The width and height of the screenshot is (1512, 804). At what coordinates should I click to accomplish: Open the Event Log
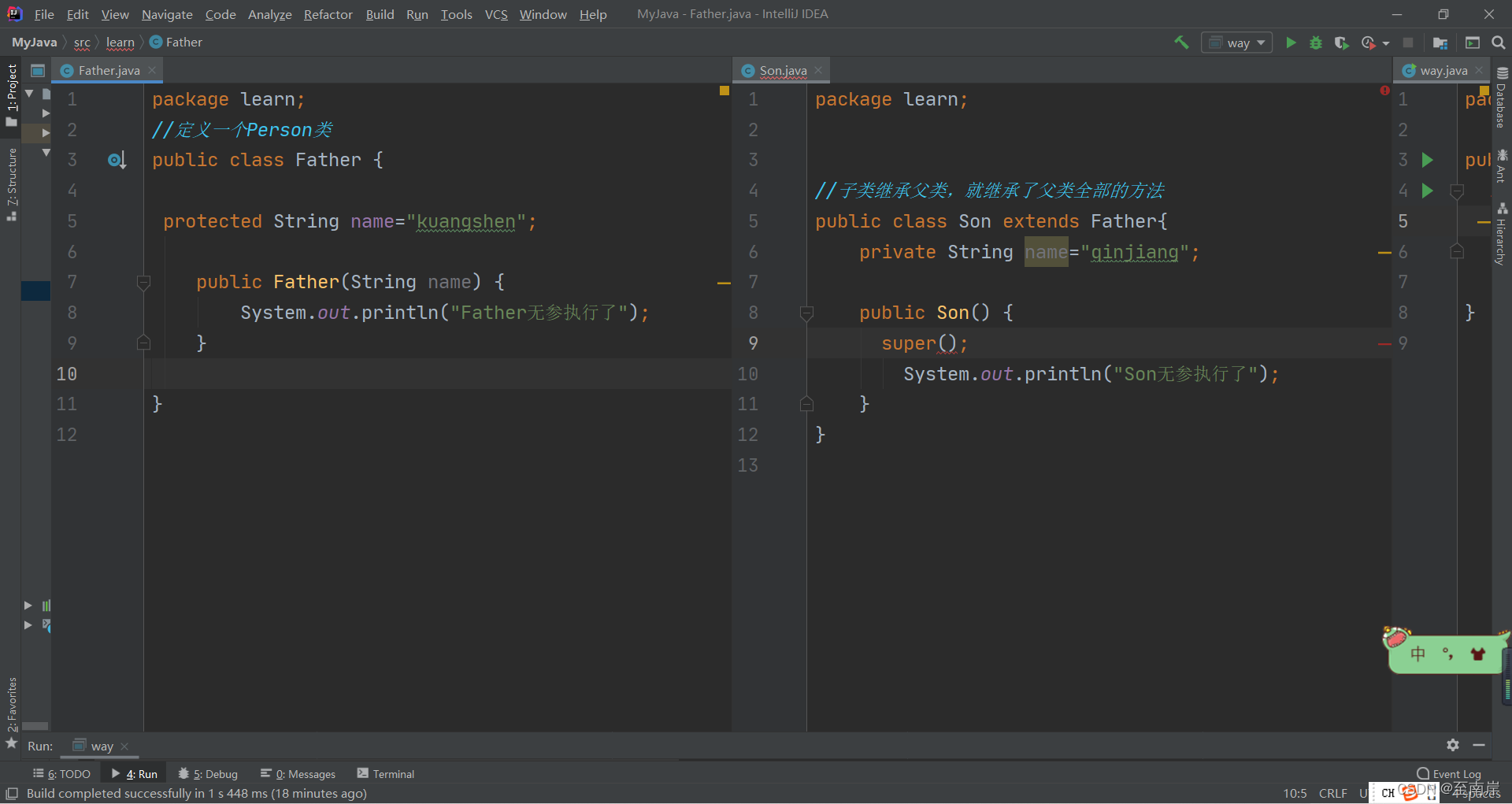coord(1449,774)
